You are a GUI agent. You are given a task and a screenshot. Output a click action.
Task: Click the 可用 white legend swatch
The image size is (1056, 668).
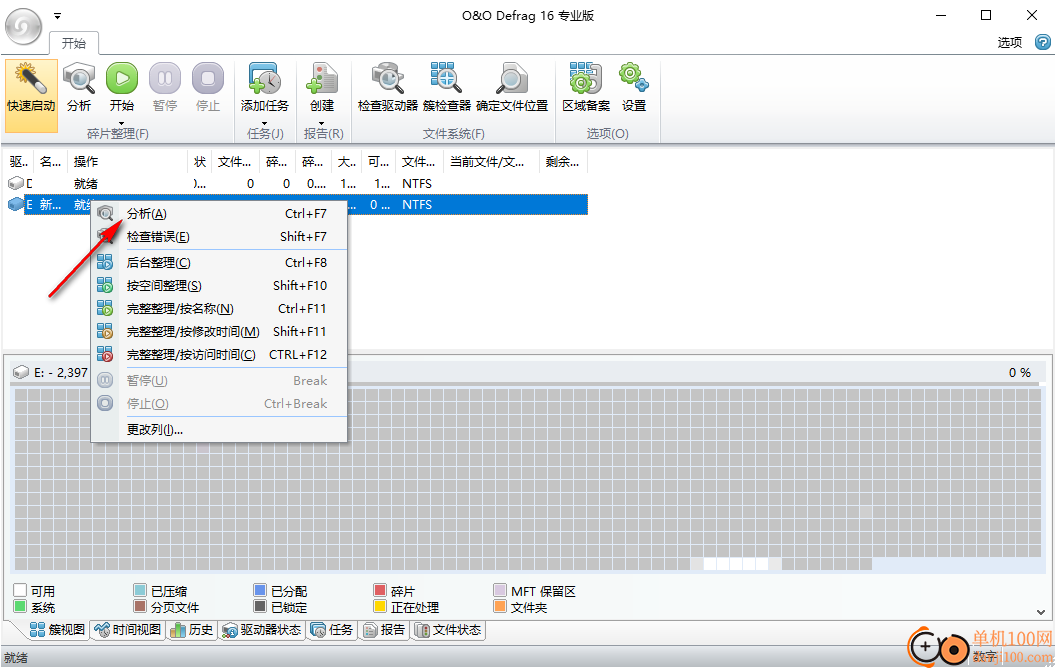20,591
